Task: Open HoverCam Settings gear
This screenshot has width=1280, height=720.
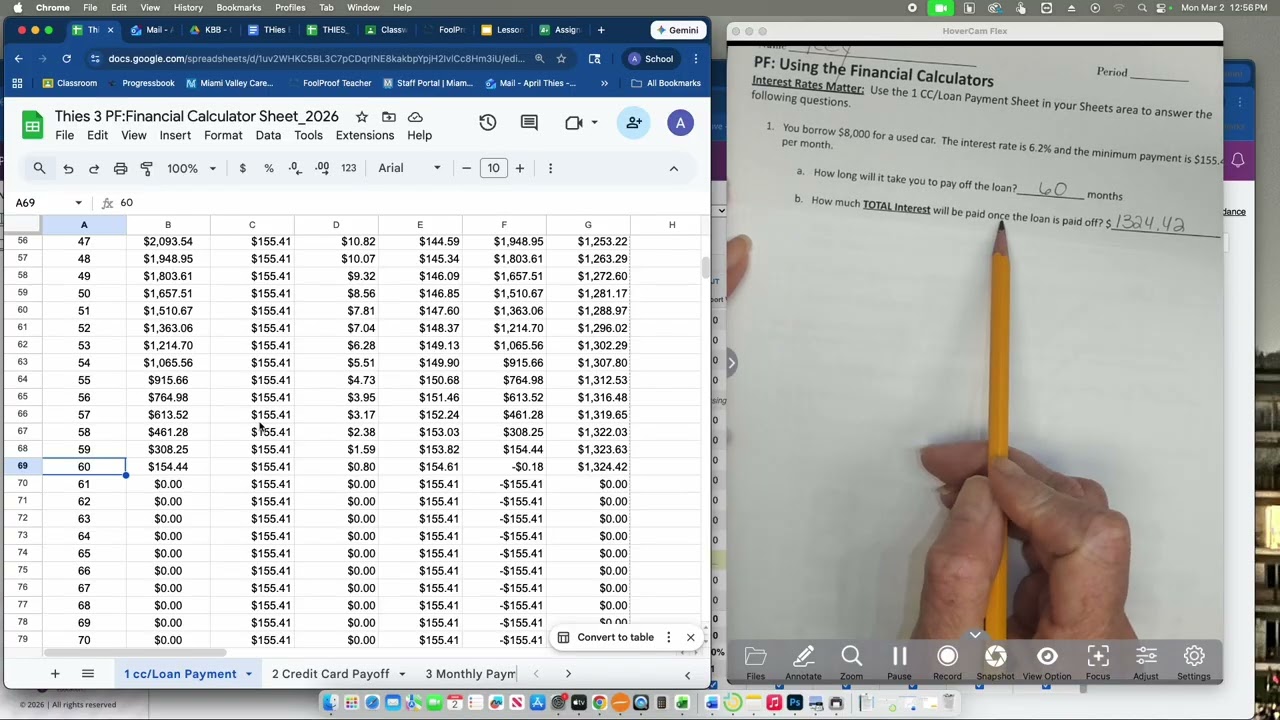Action: tap(1194, 662)
